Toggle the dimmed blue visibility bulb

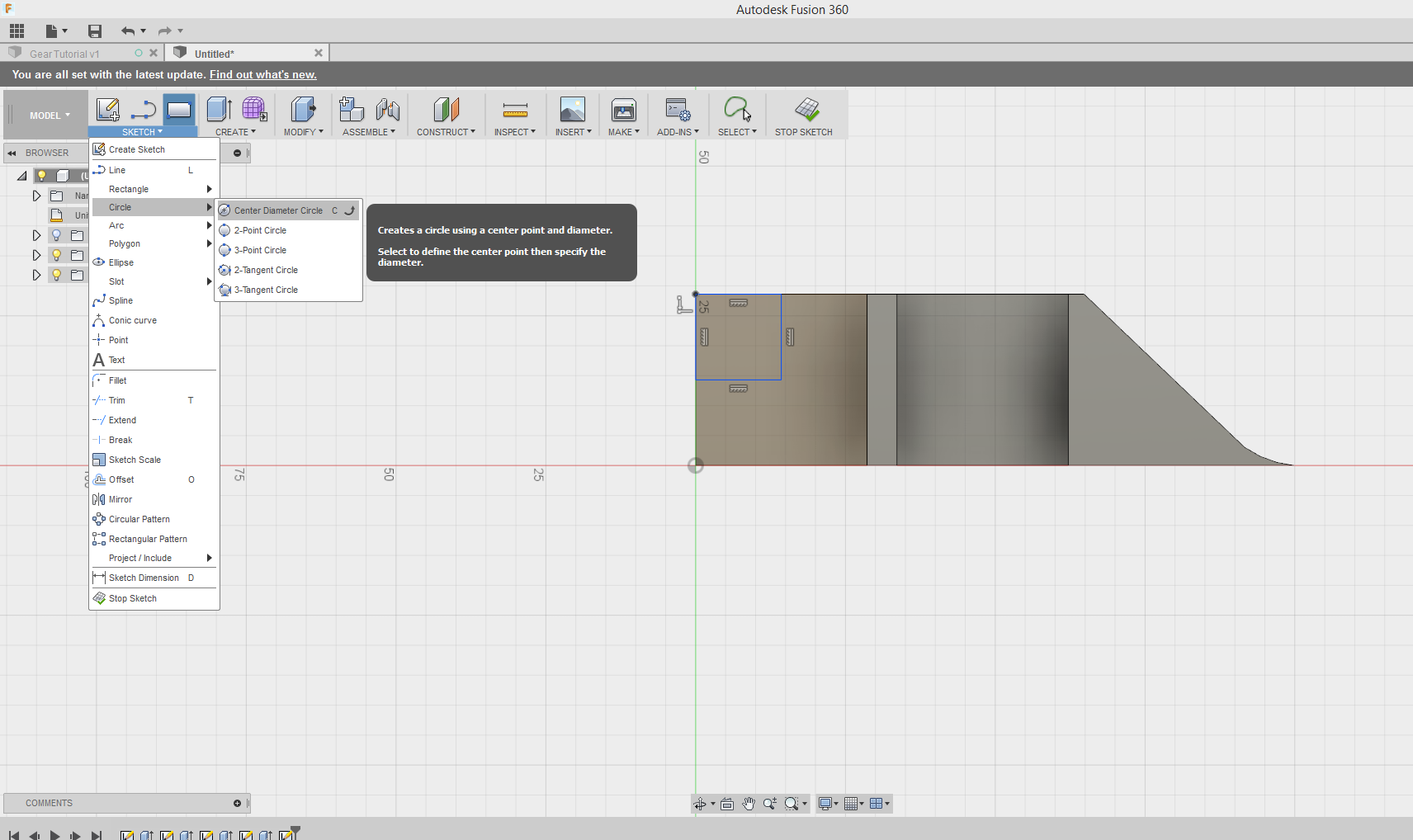56,235
